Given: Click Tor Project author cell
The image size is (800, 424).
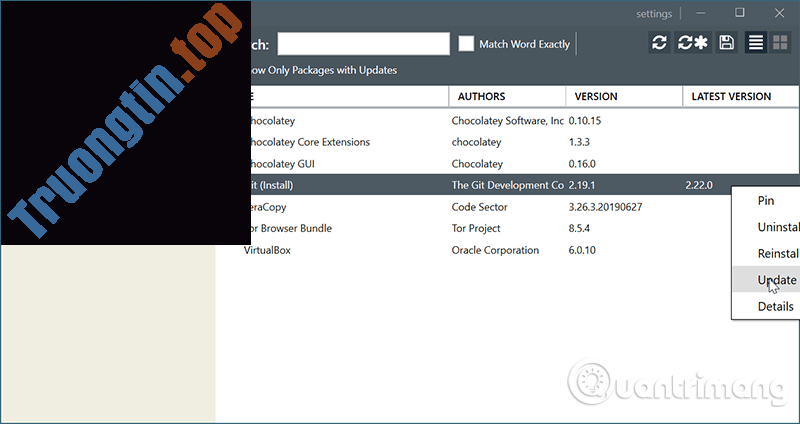Looking at the screenshot, I should [476, 229].
